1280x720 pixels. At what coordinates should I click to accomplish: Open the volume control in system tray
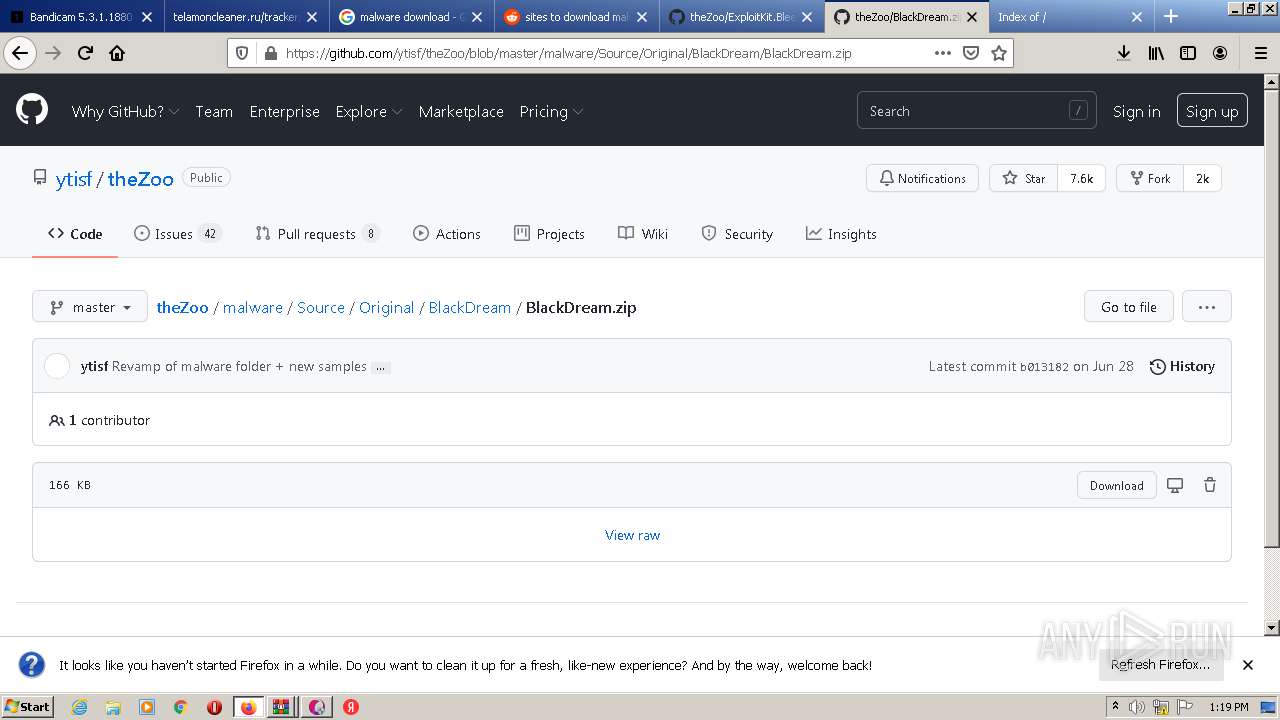pos(1137,707)
